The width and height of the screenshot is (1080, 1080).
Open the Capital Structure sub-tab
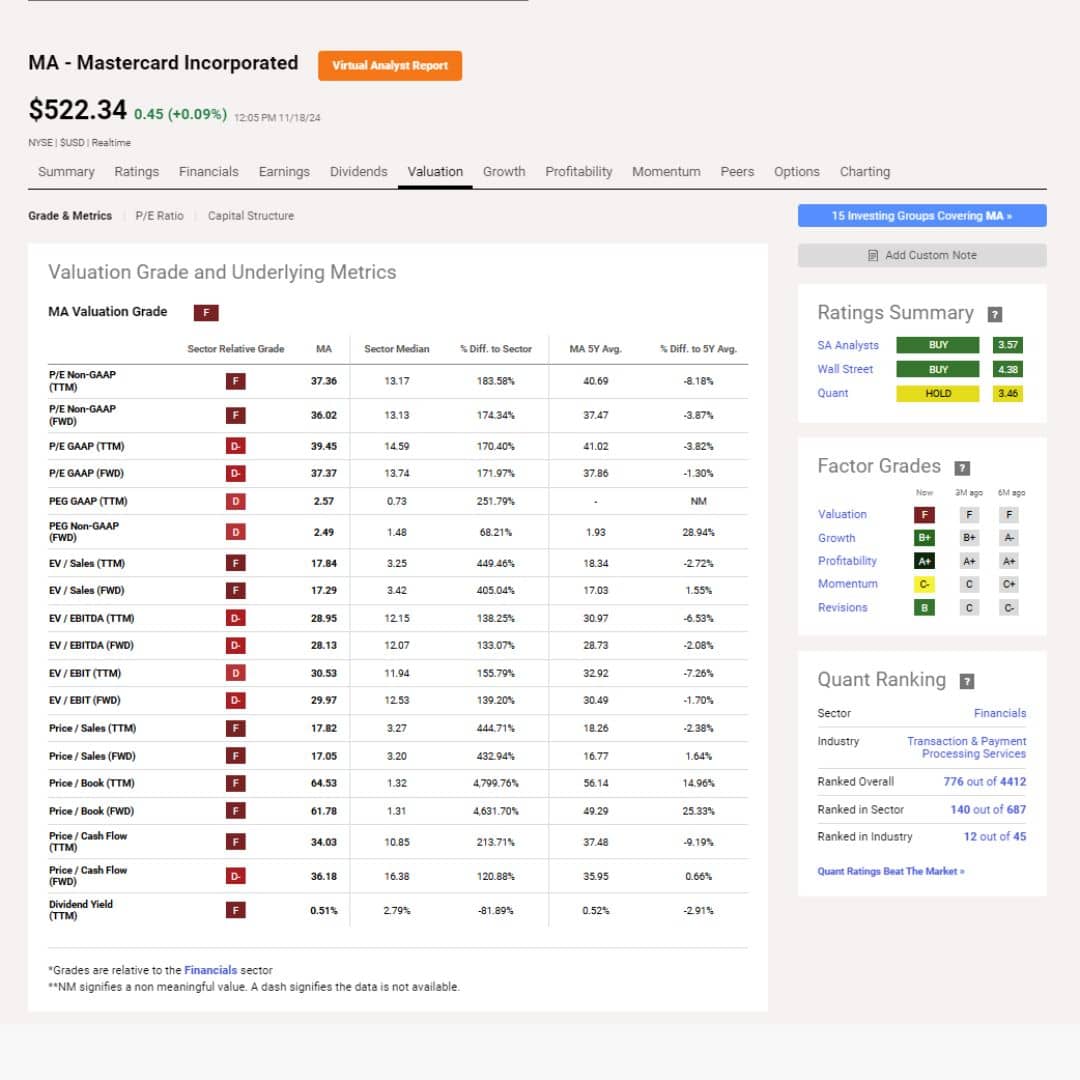pyautogui.click(x=251, y=216)
